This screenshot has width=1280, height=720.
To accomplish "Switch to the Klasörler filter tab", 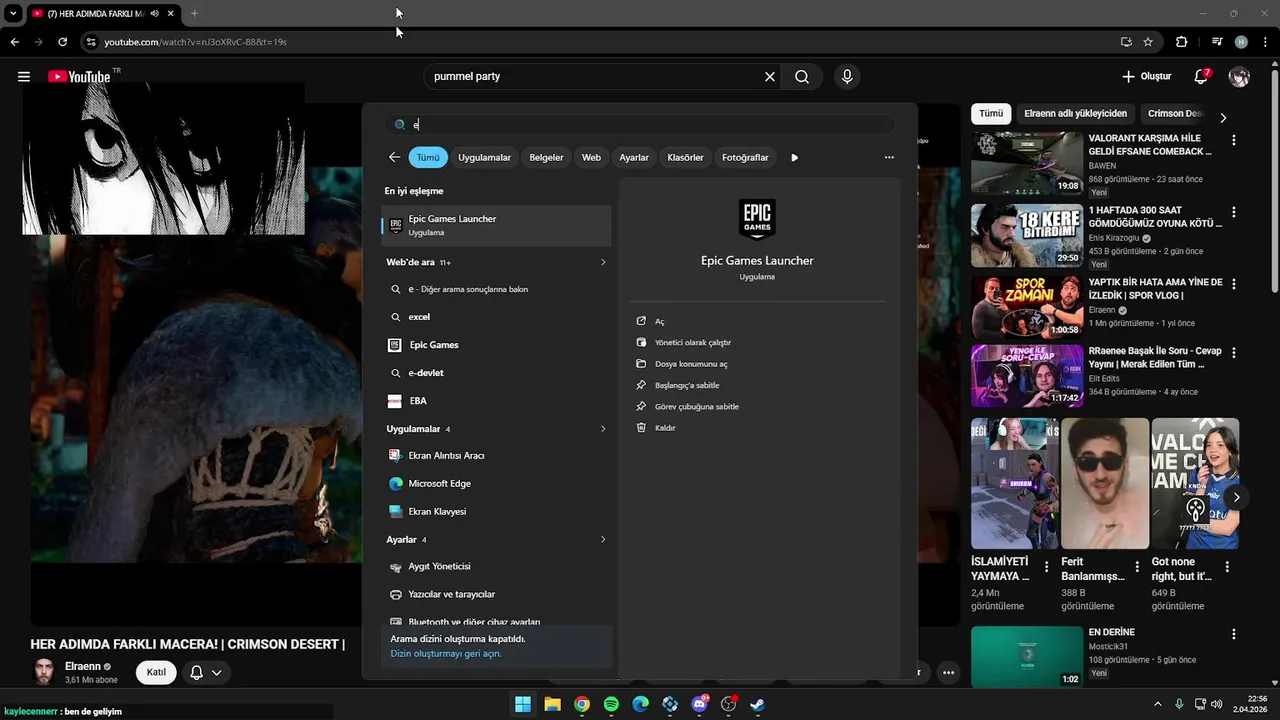I will point(685,157).
